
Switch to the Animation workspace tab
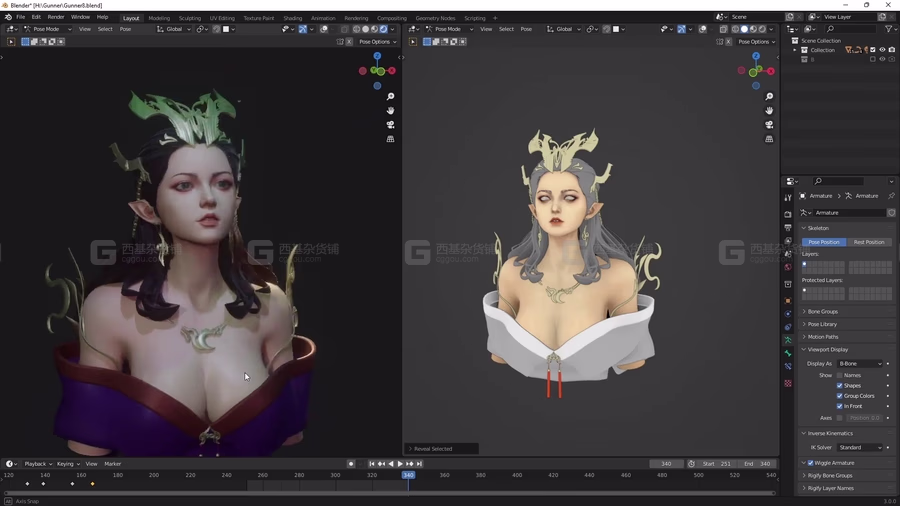[x=323, y=18]
